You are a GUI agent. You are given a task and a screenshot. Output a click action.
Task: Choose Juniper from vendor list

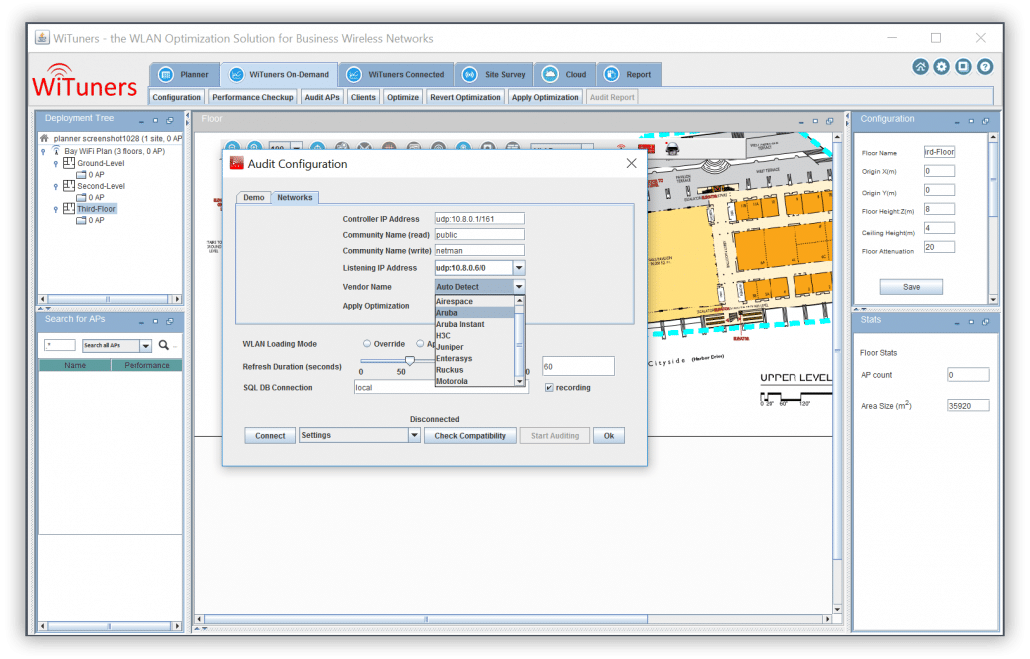coord(474,347)
